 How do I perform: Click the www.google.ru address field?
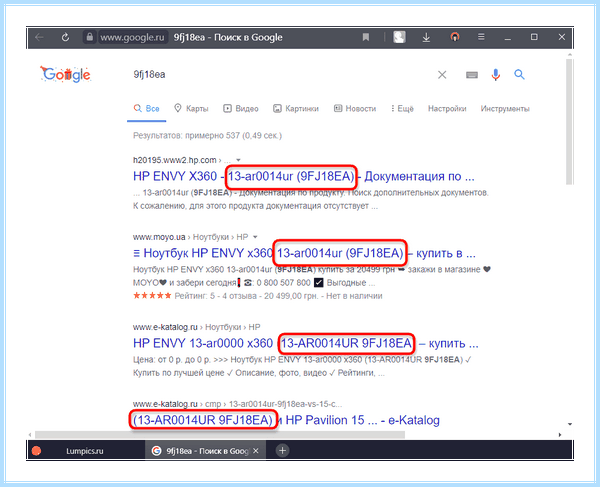(132, 37)
